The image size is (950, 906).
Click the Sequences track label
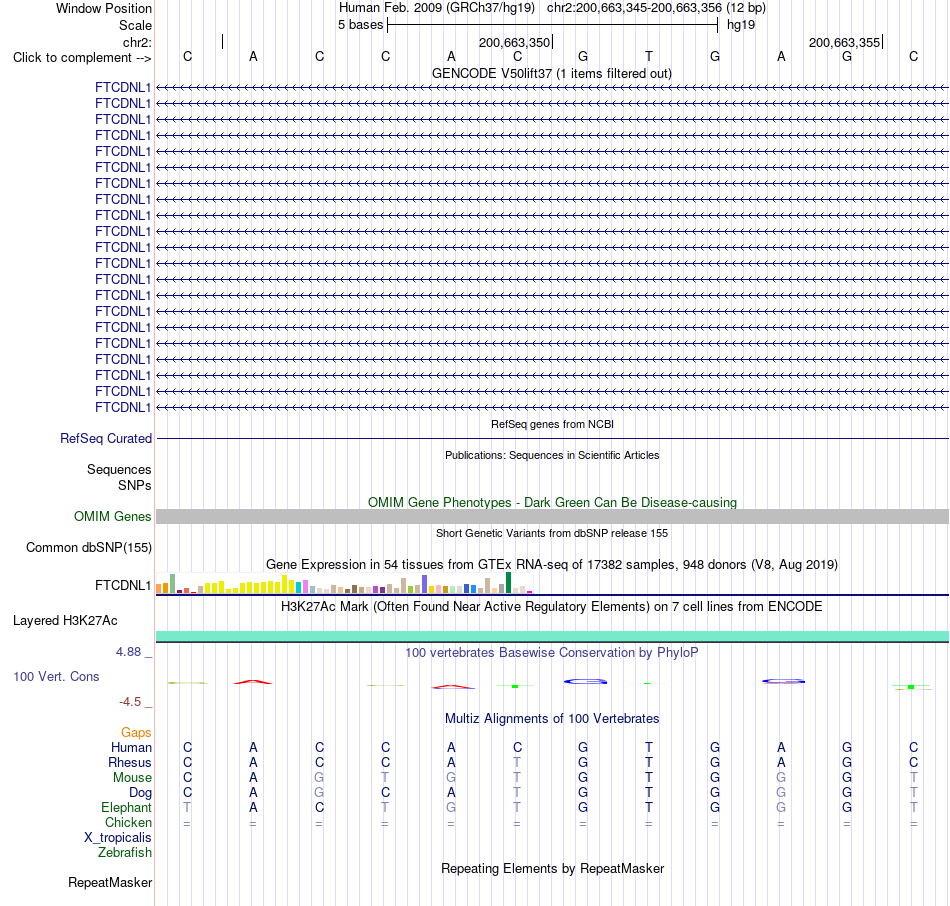119,470
